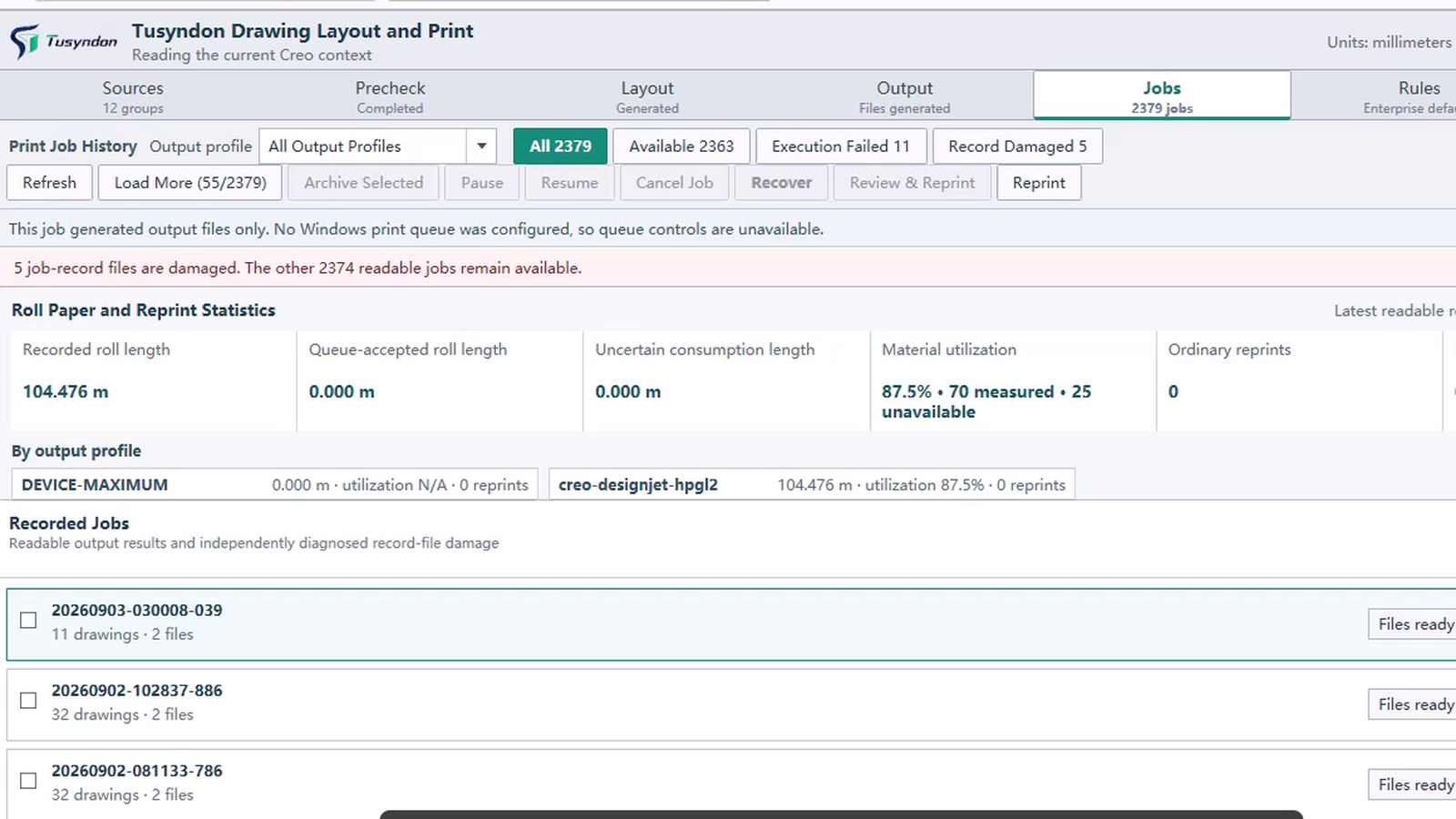The width and height of the screenshot is (1456, 819).
Task: Click the Ordinary reprints label
Action: [x=1229, y=349]
